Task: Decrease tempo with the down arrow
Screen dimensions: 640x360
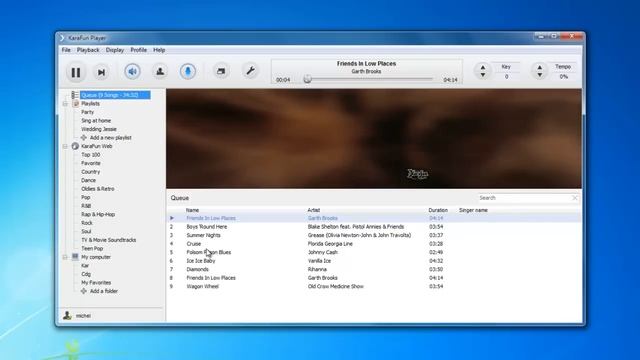Action: (540, 75)
